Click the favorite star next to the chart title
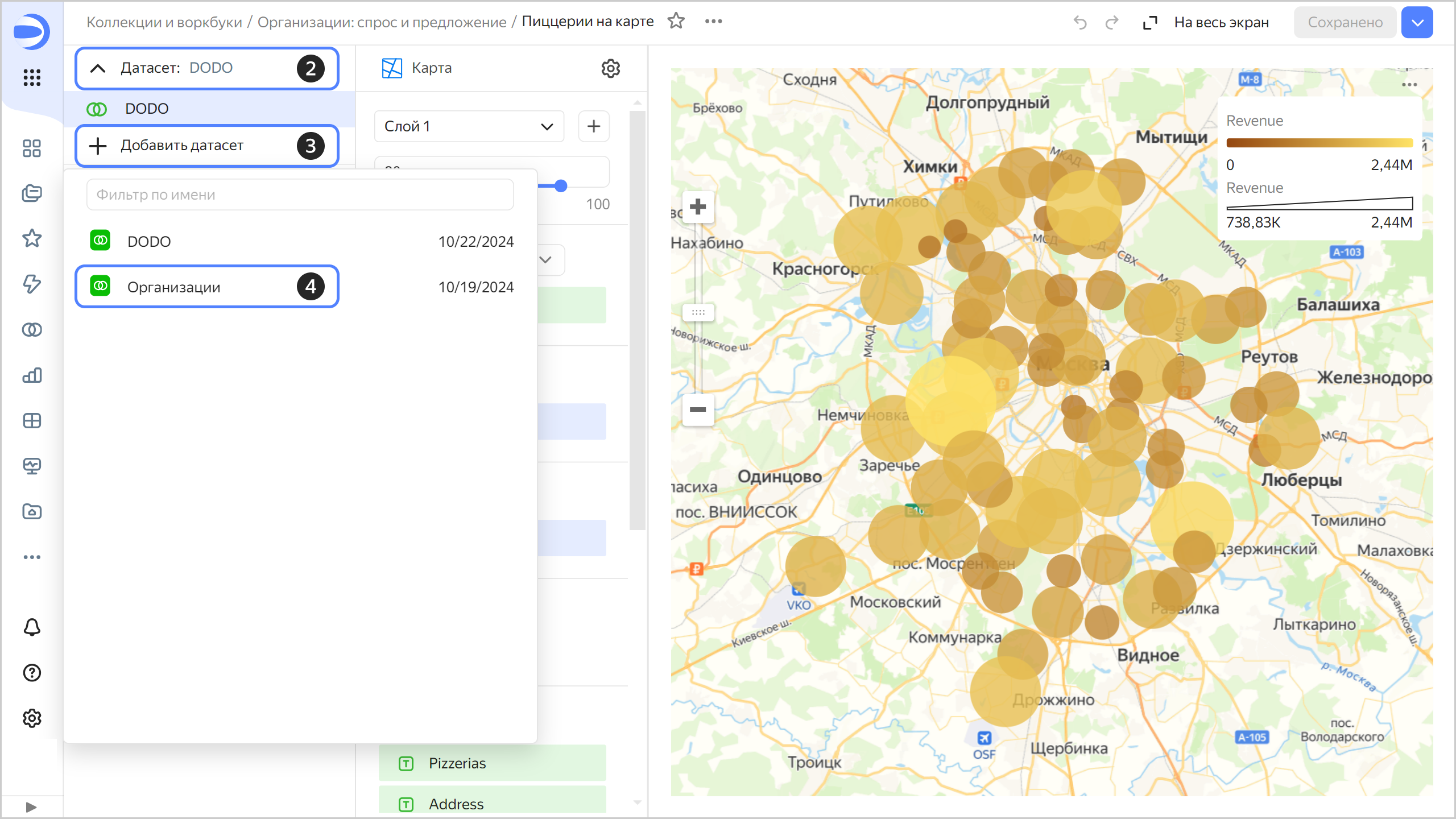The width and height of the screenshot is (1456, 819). (x=676, y=21)
